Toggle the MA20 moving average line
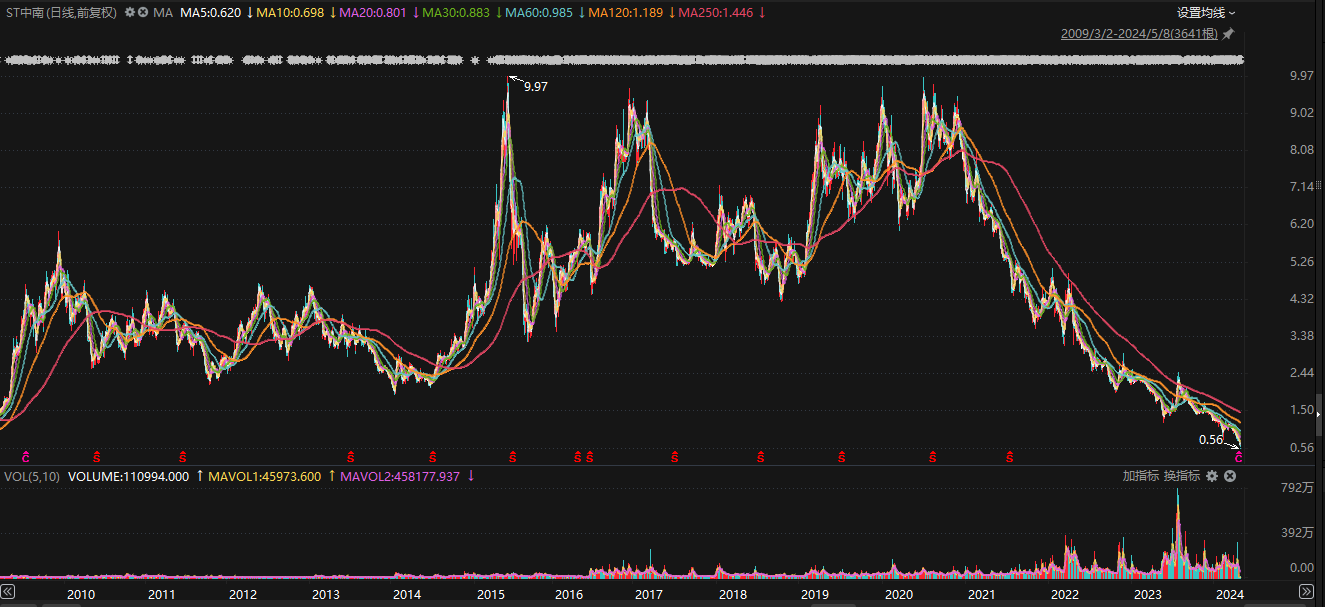The height and width of the screenshot is (607, 1325). [x=375, y=13]
